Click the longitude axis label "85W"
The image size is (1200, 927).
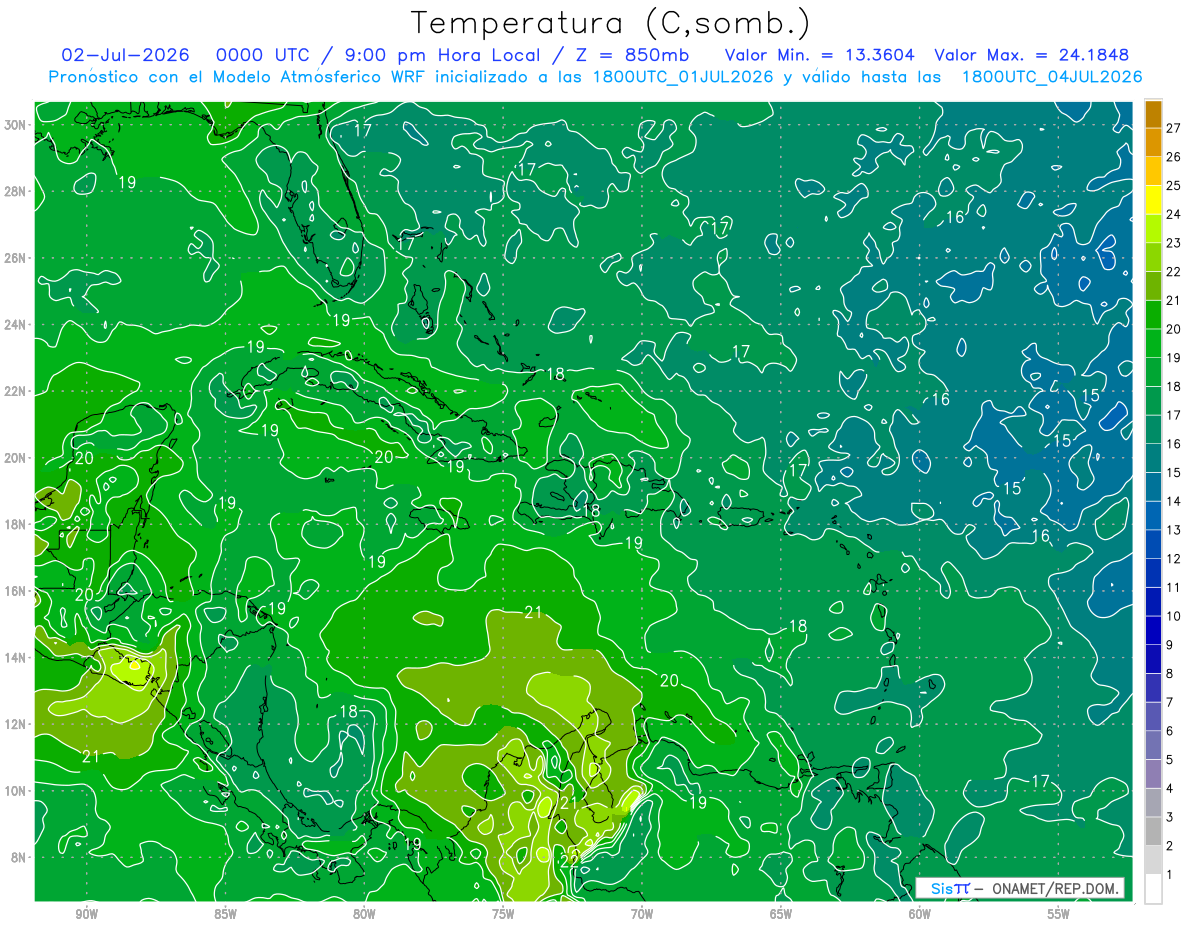[x=225, y=914]
